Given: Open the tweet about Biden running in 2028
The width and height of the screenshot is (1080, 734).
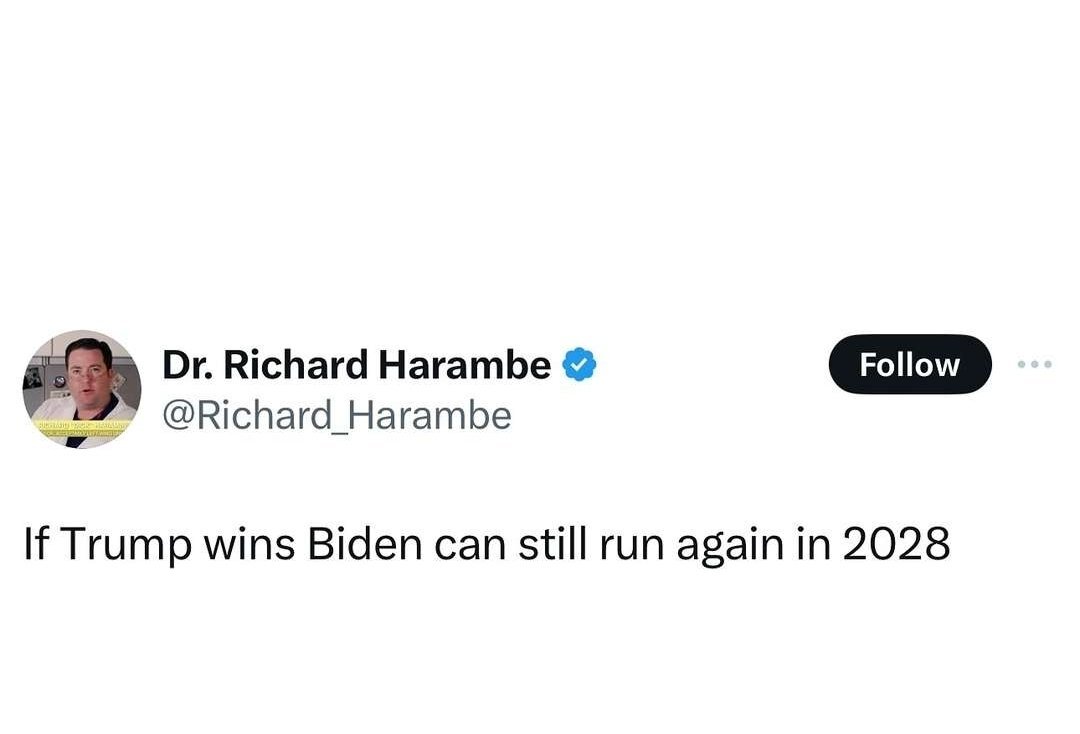Looking at the screenshot, I should (x=486, y=544).
